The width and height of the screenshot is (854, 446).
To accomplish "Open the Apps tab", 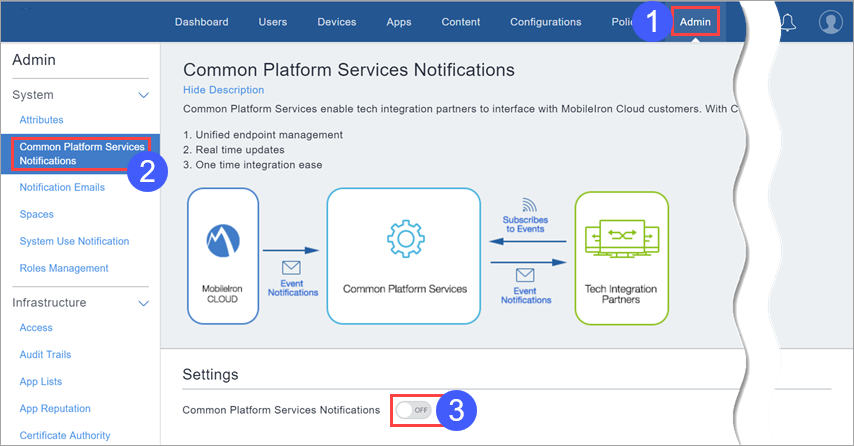I will [399, 22].
